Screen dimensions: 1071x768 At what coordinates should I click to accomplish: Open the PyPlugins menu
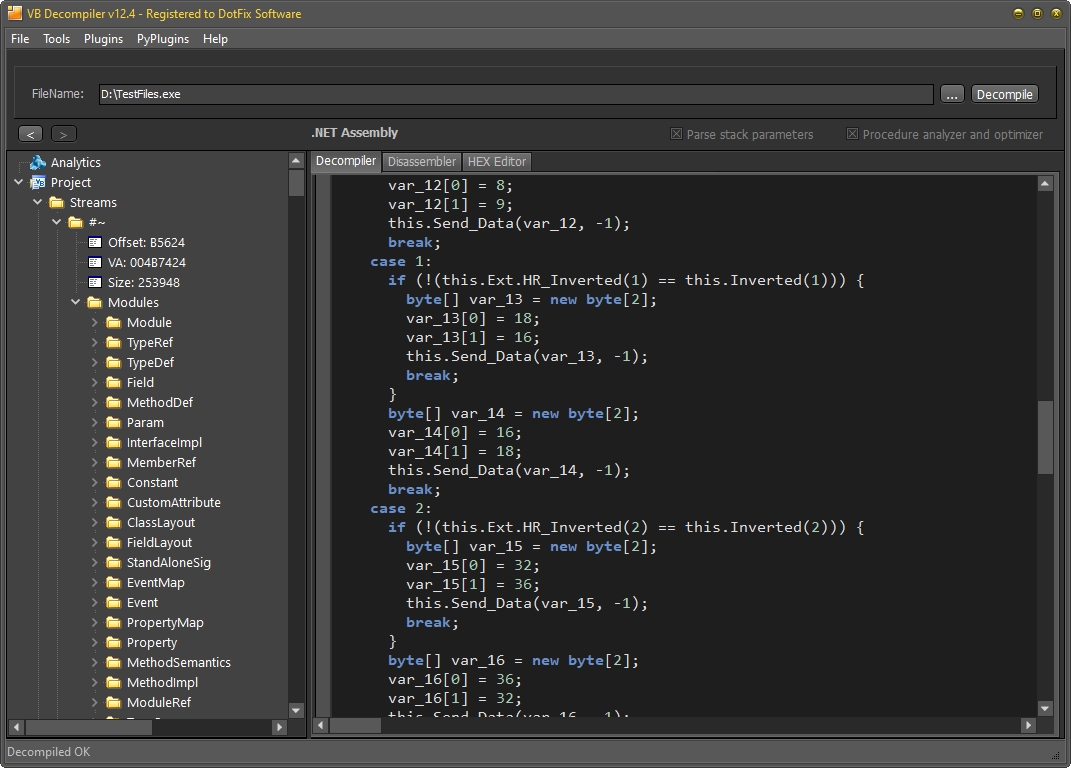[x=163, y=39]
